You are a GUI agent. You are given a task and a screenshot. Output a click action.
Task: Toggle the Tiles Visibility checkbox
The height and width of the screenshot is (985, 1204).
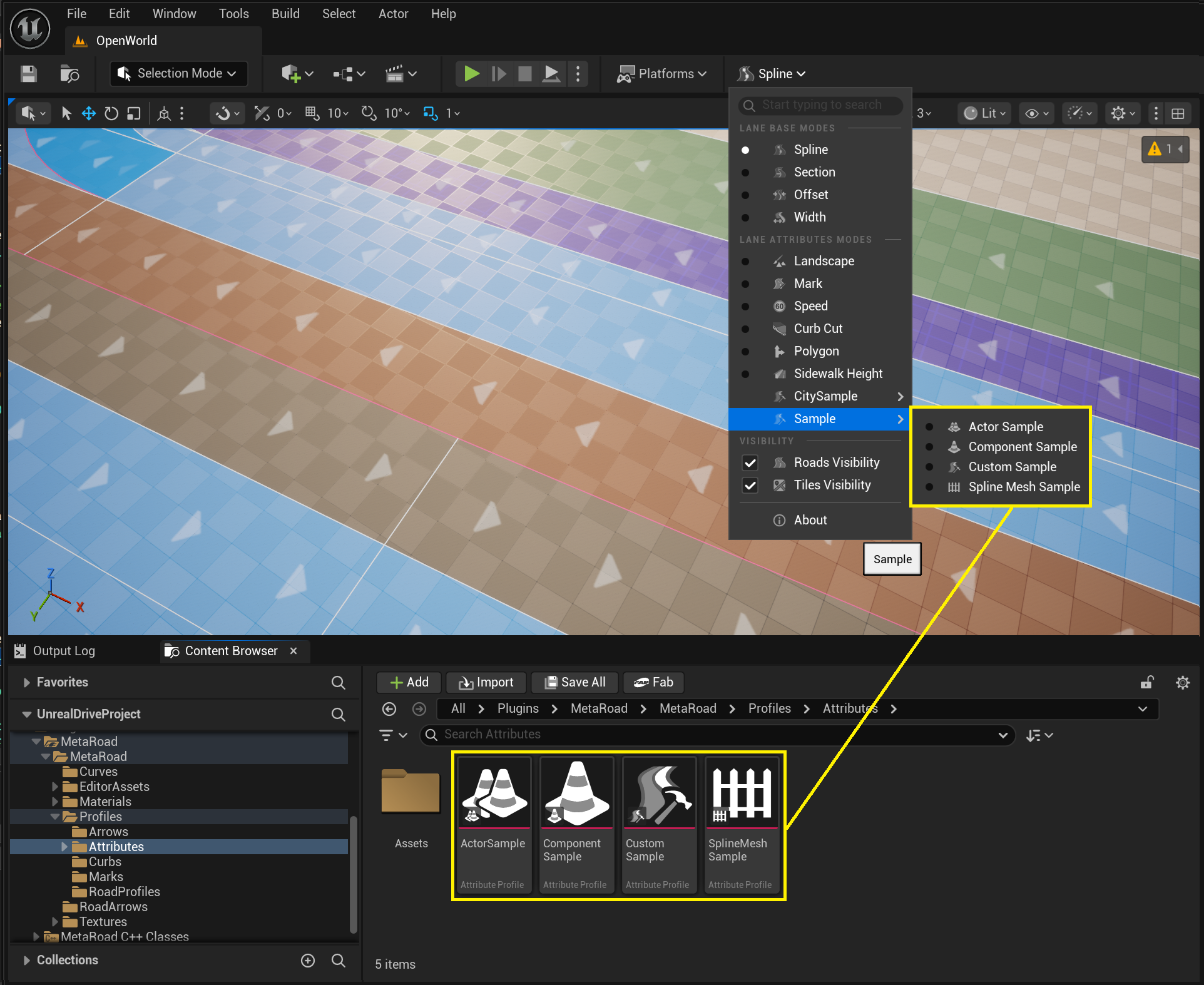(x=750, y=486)
